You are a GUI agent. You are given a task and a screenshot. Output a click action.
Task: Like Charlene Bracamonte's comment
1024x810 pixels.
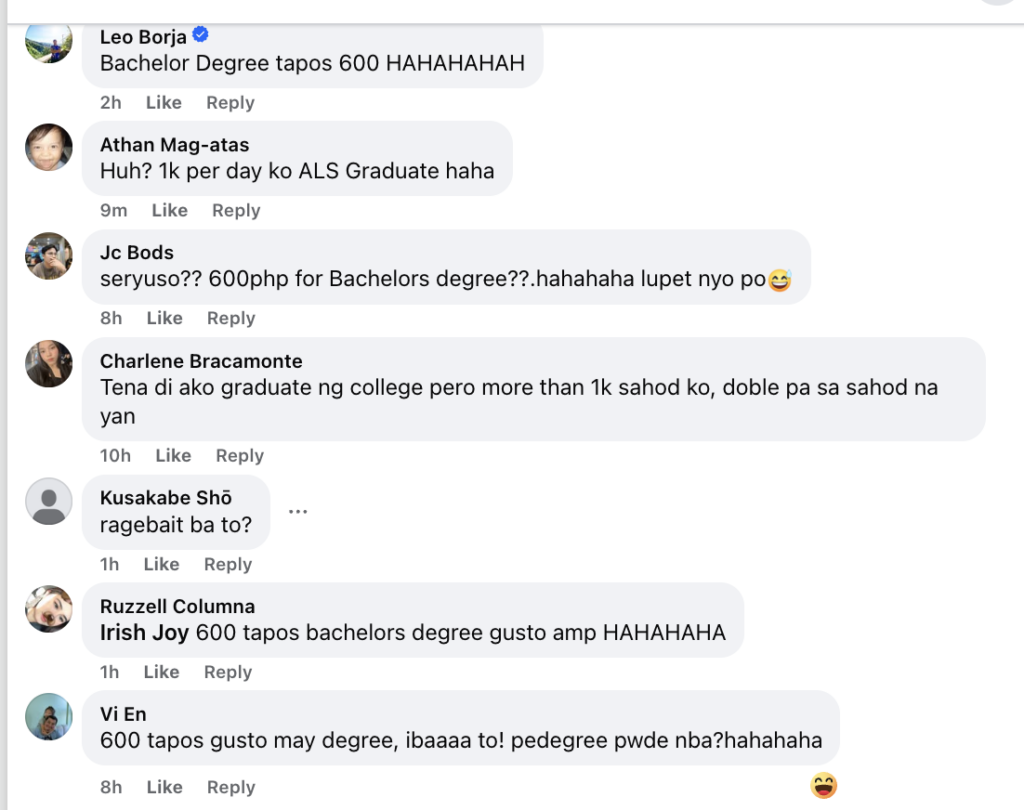pos(173,456)
